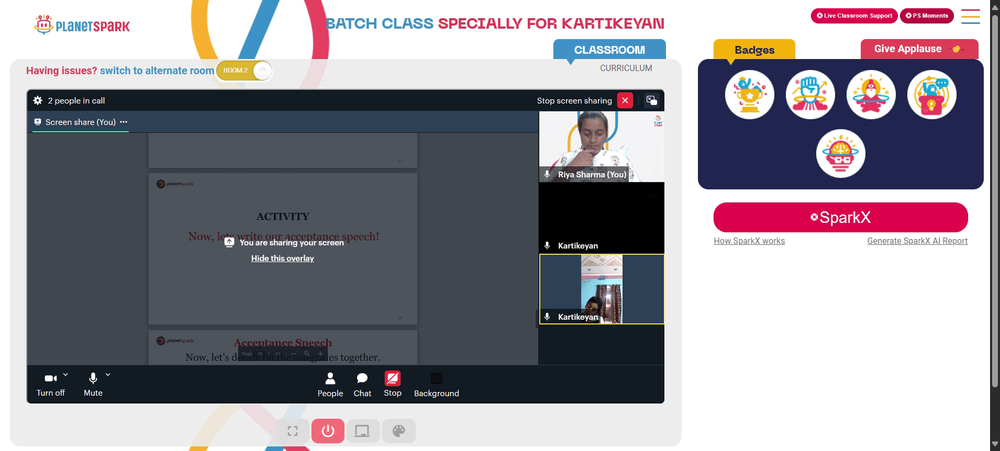This screenshot has height=451, width=1000.
Task: Award the trophy star badge
Action: point(749,94)
